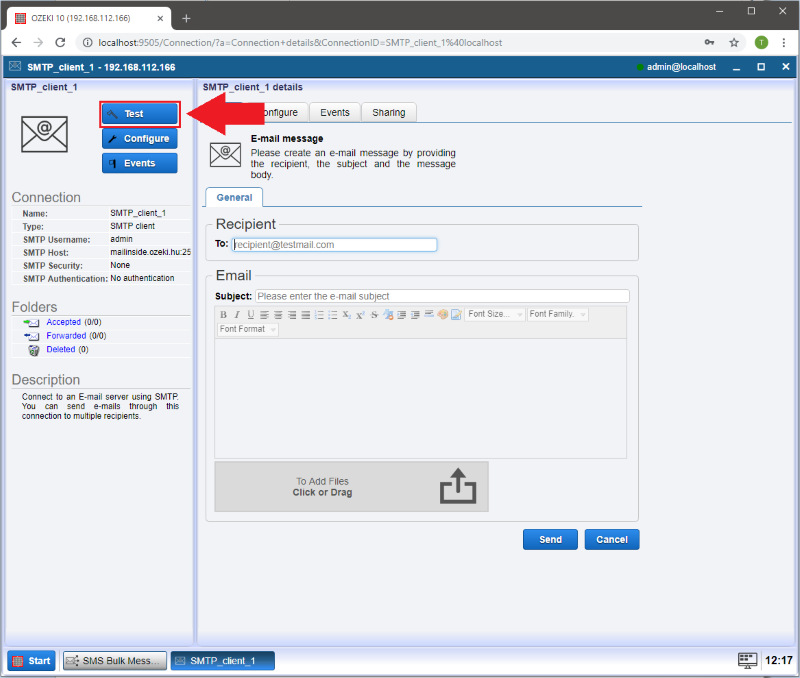Open the text color palette icon

click(442, 315)
